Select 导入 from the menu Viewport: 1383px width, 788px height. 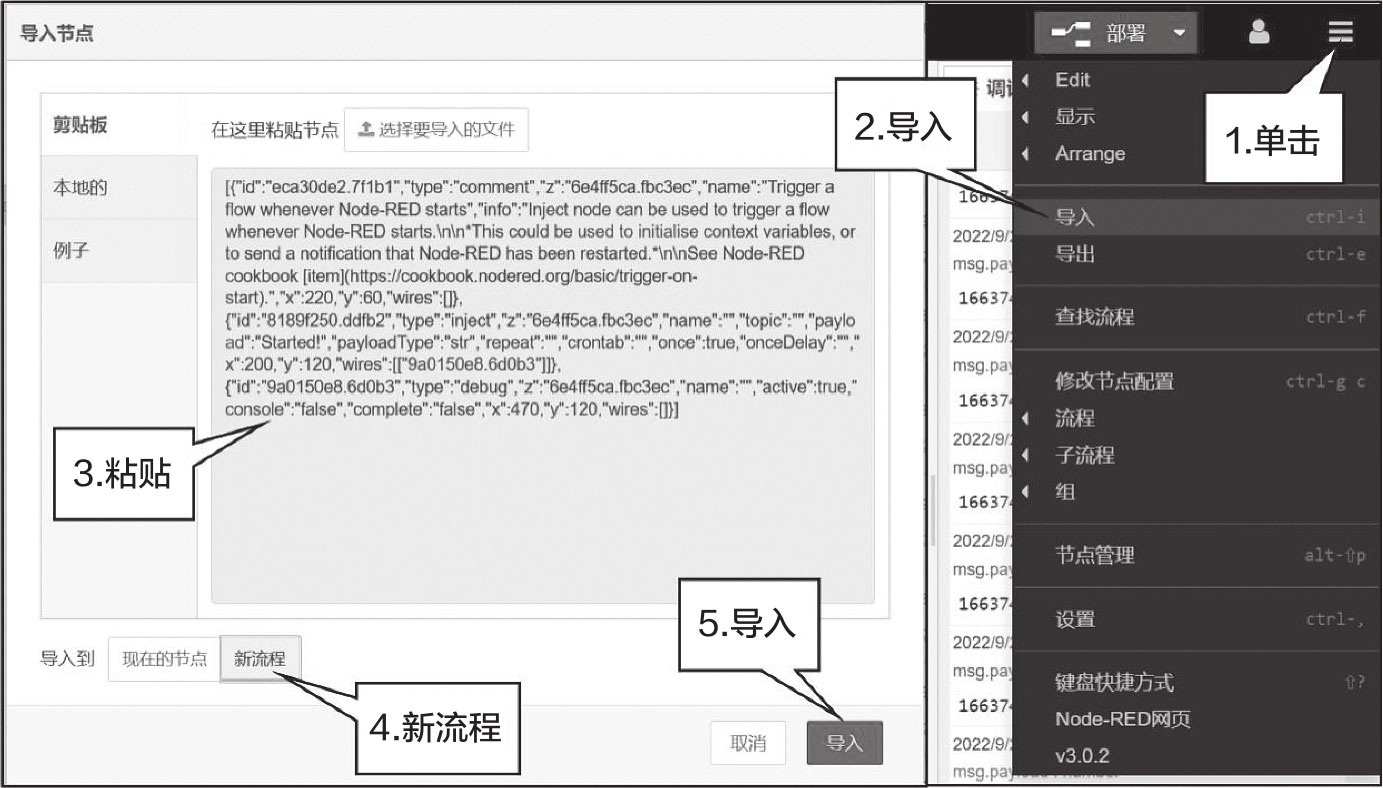1075,217
